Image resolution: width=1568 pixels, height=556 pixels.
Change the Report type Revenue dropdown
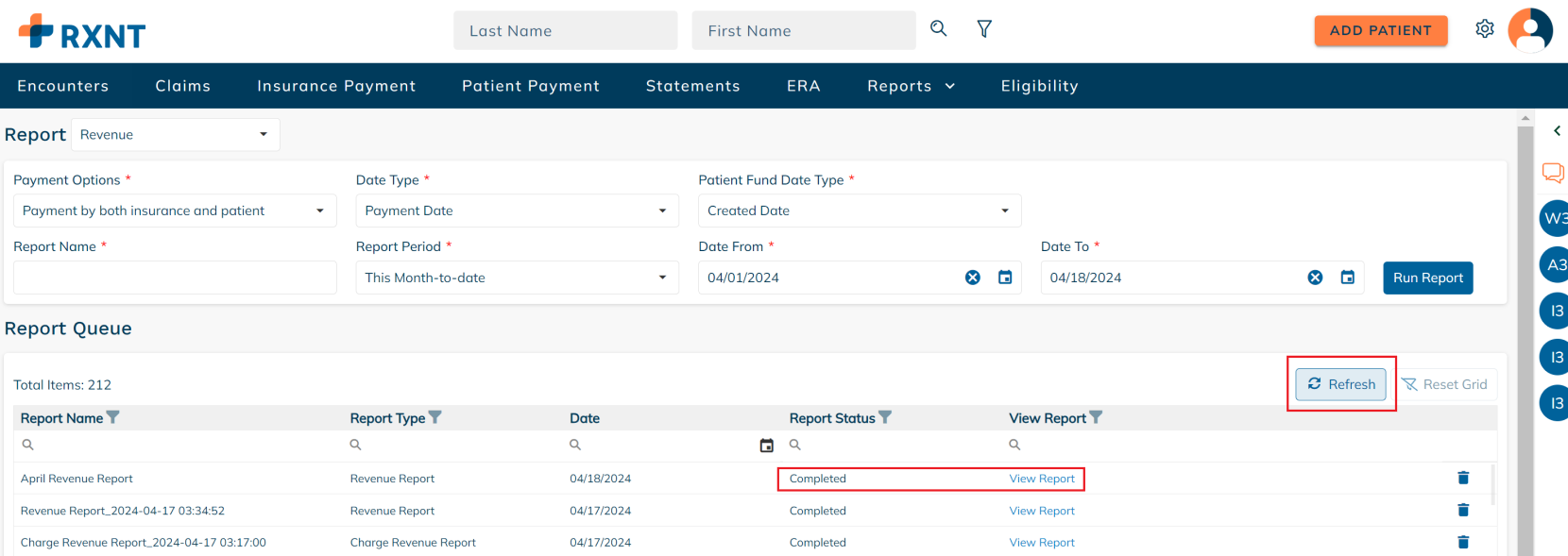click(175, 134)
